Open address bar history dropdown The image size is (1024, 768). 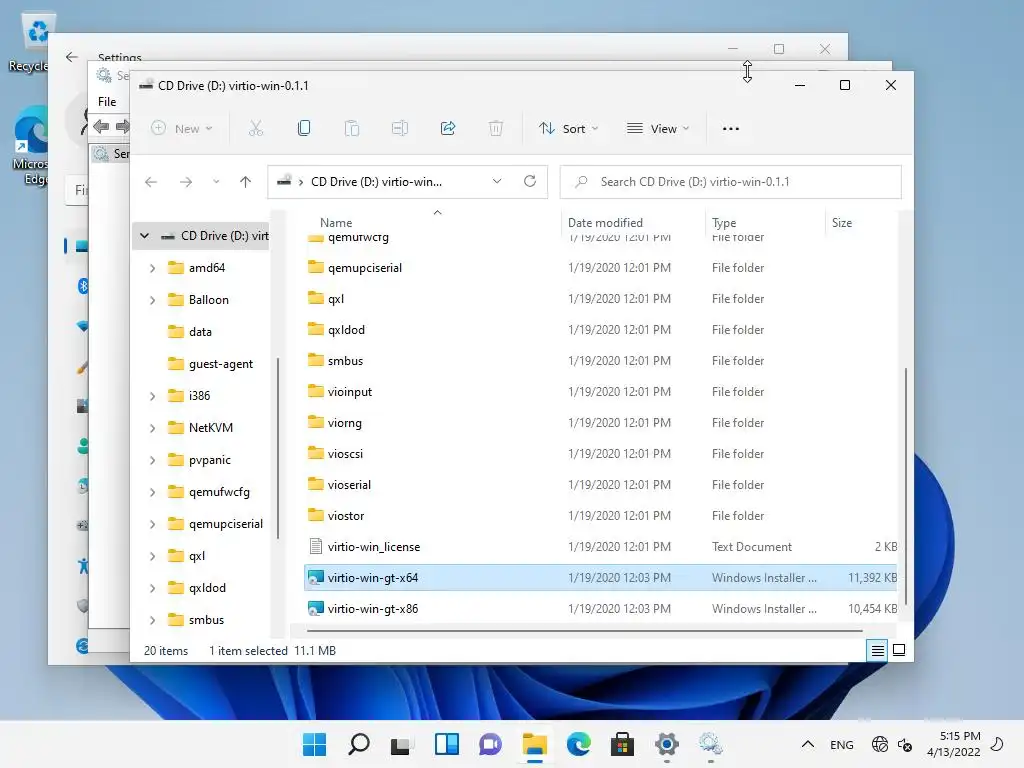click(x=497, y=182)
